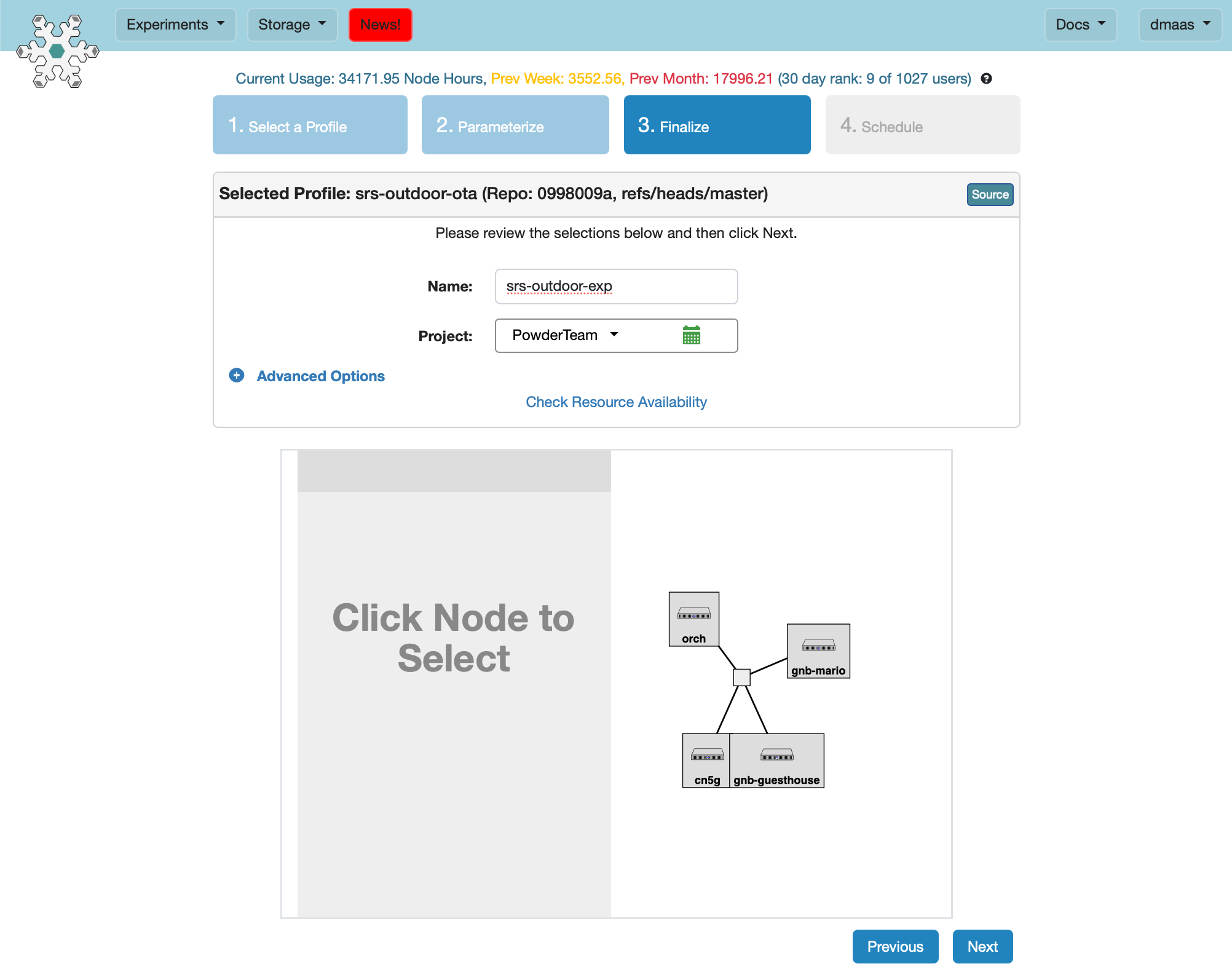Click the Next button to proceed

coord(983,946)
